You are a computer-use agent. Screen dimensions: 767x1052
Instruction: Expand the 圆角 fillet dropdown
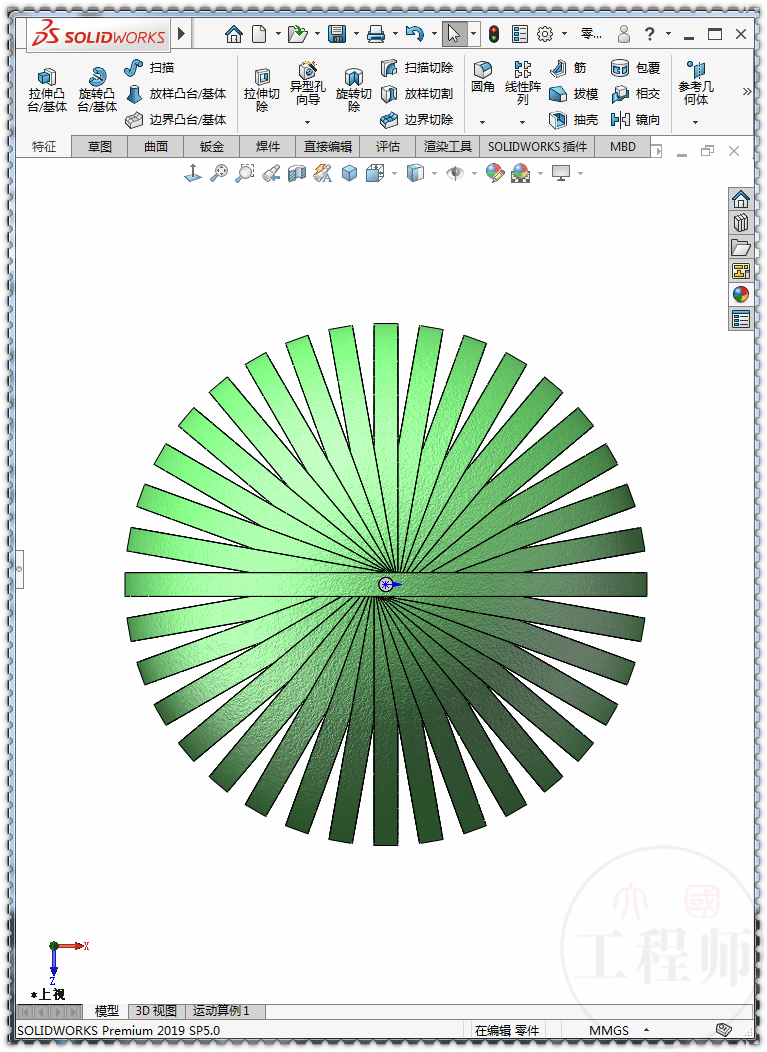point(482,122)
